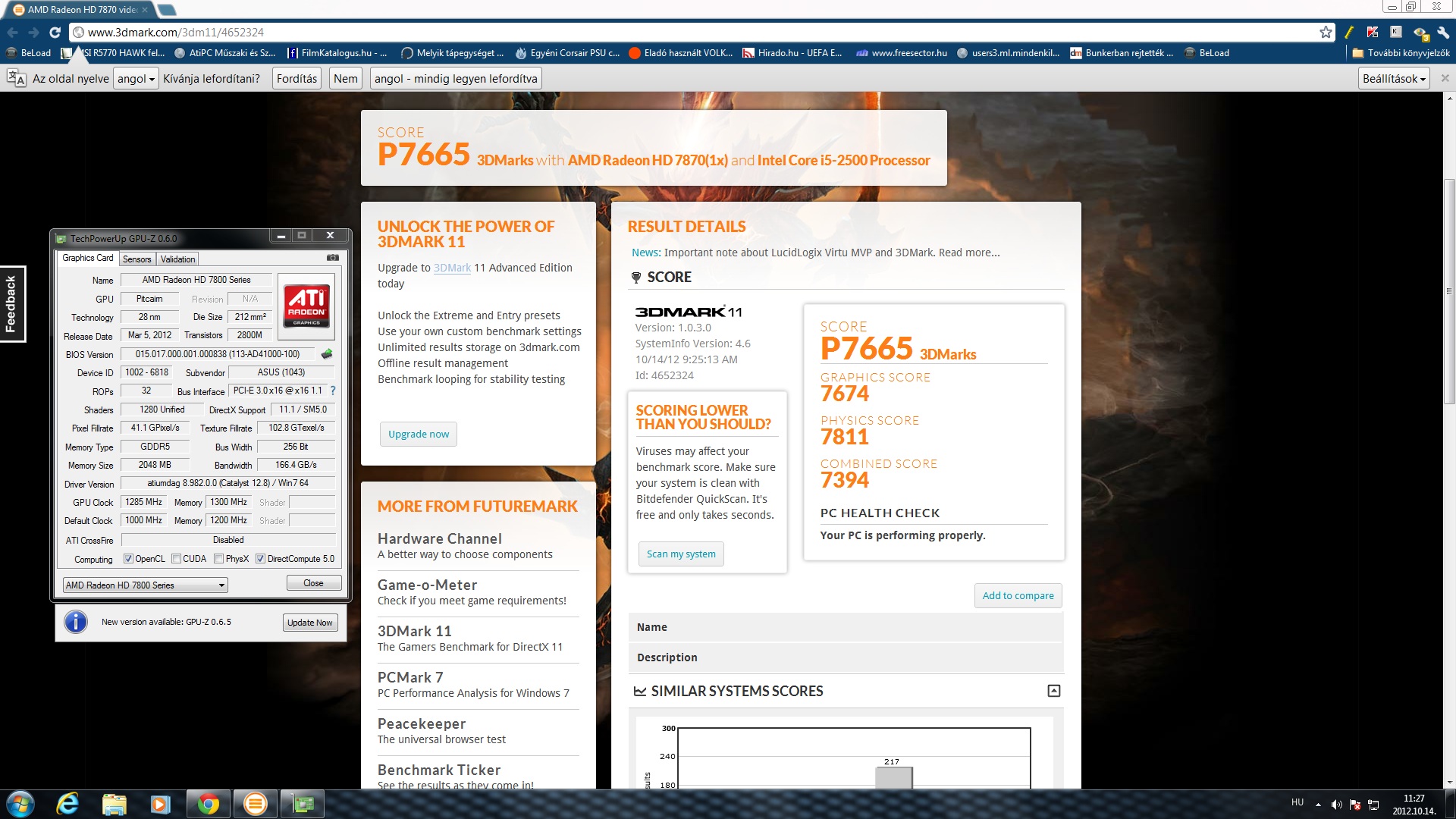
Task: Toggle the CUDA checkbox in GPU-Z
Action: [176, 559]
